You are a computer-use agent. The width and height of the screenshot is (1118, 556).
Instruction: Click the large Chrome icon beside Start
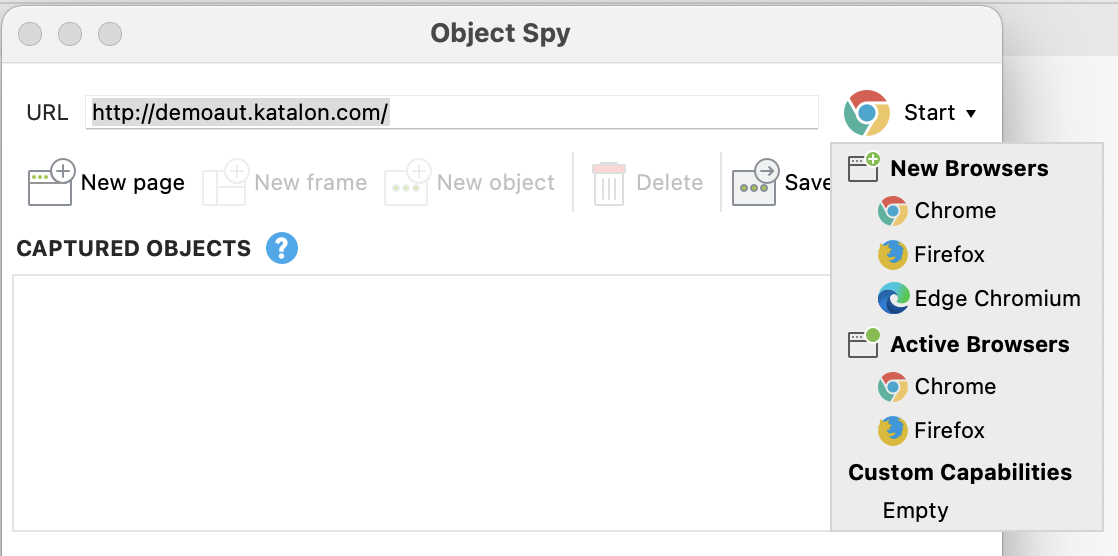coord(866,113)
